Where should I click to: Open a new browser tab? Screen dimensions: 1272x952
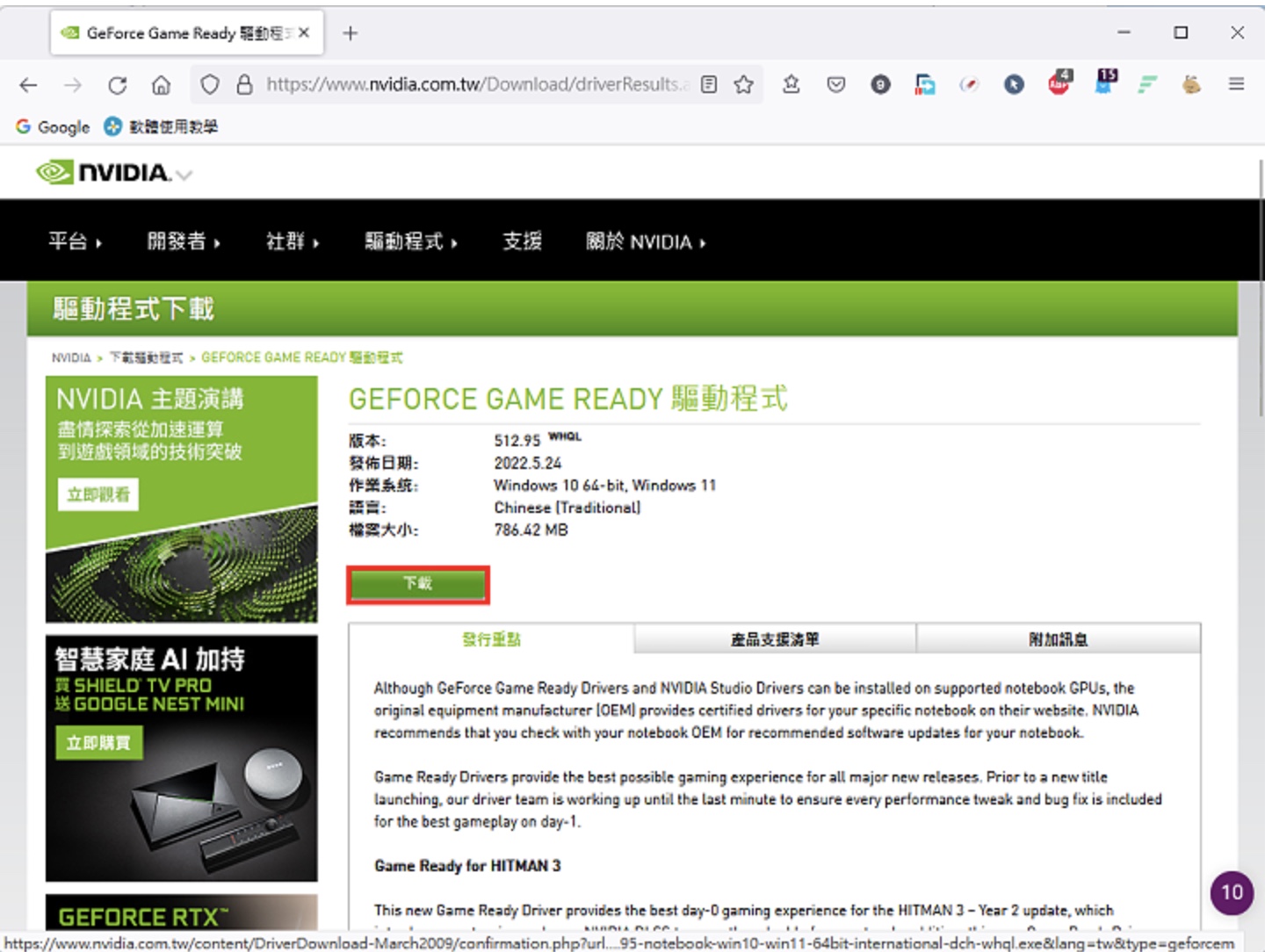click(x=351, y=33)
